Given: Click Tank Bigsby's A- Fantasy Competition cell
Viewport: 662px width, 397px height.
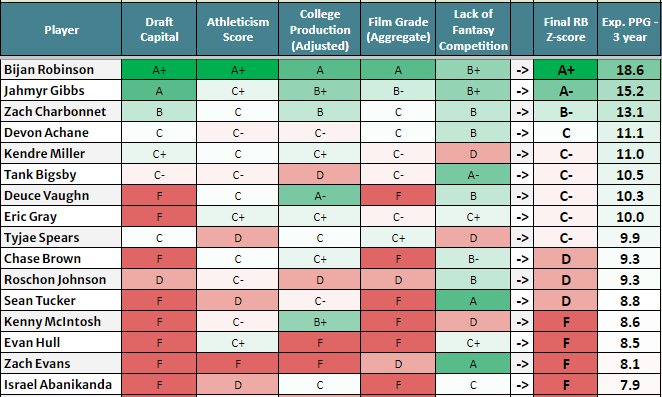Looking at the screenshot, I should [x=473, y=175].
